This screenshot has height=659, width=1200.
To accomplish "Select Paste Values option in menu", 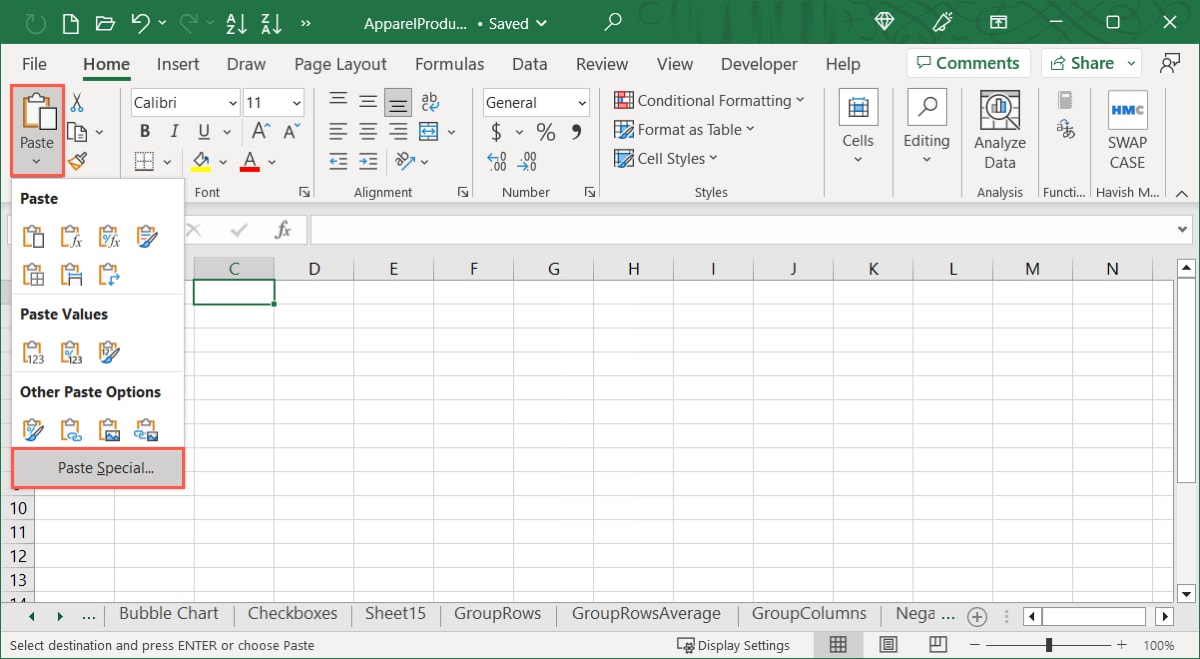I will pyautogui.click(x=34, y=352).
